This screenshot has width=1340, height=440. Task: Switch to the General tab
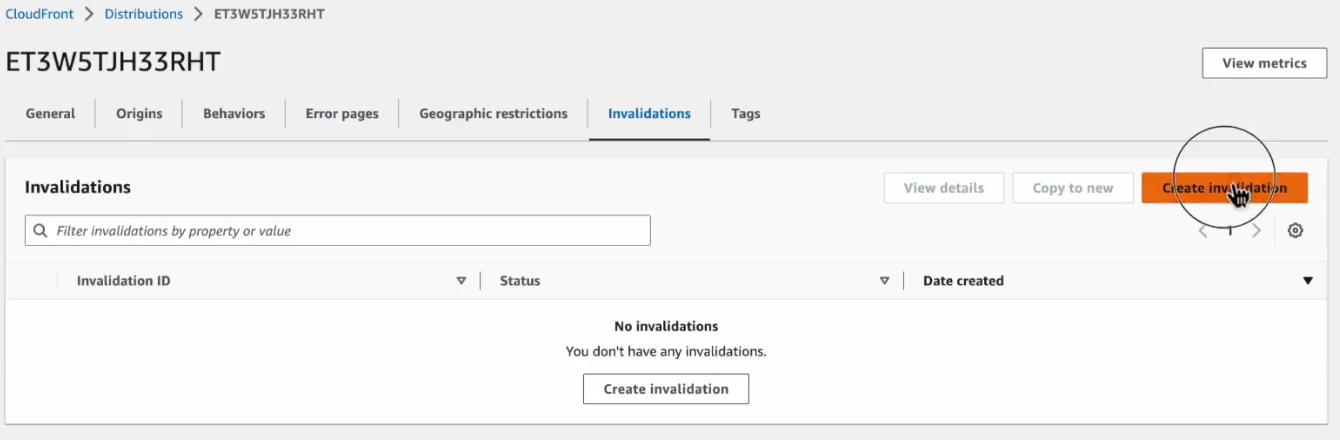point(50,113)
